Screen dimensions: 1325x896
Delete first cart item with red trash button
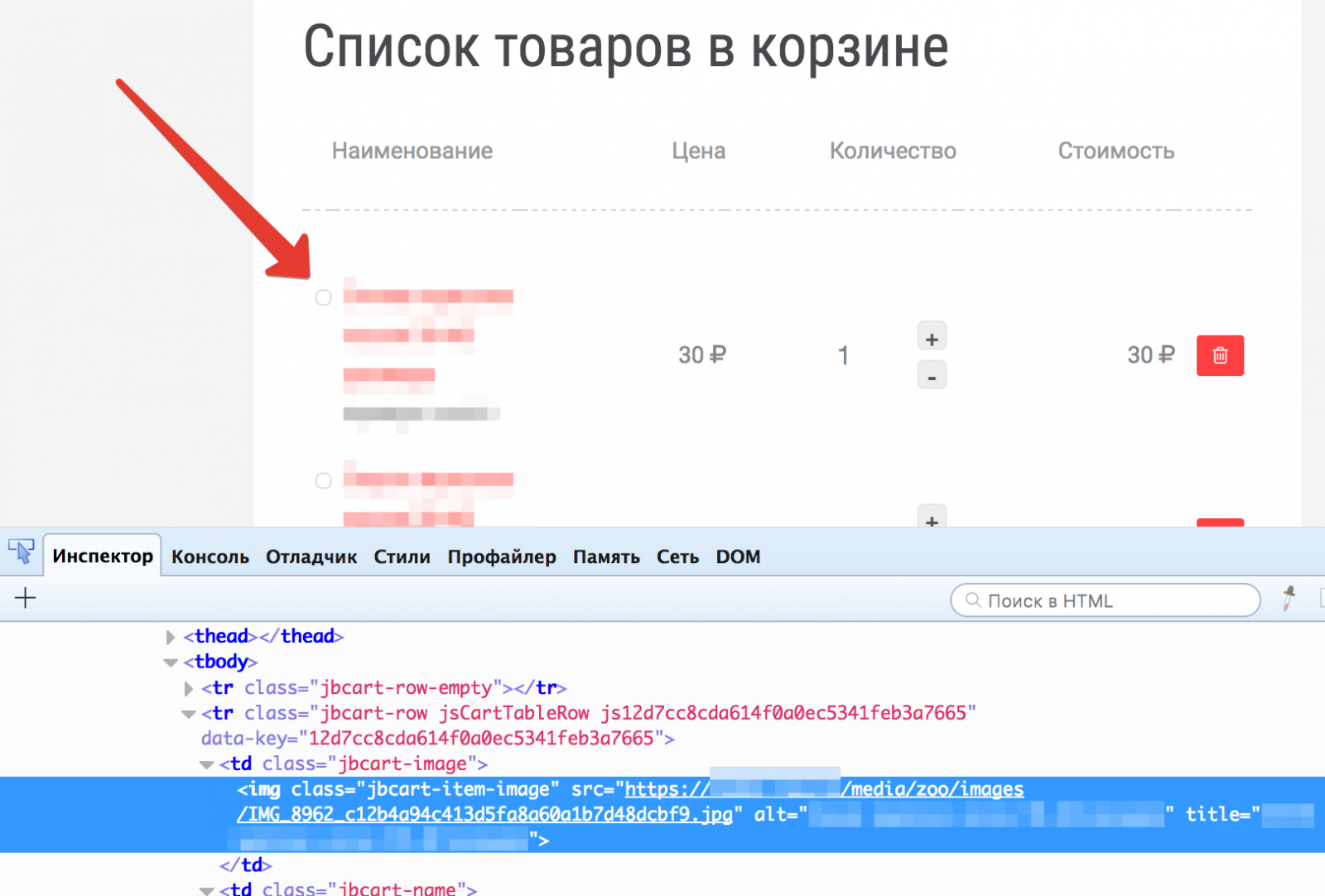tap(1219, 355)
